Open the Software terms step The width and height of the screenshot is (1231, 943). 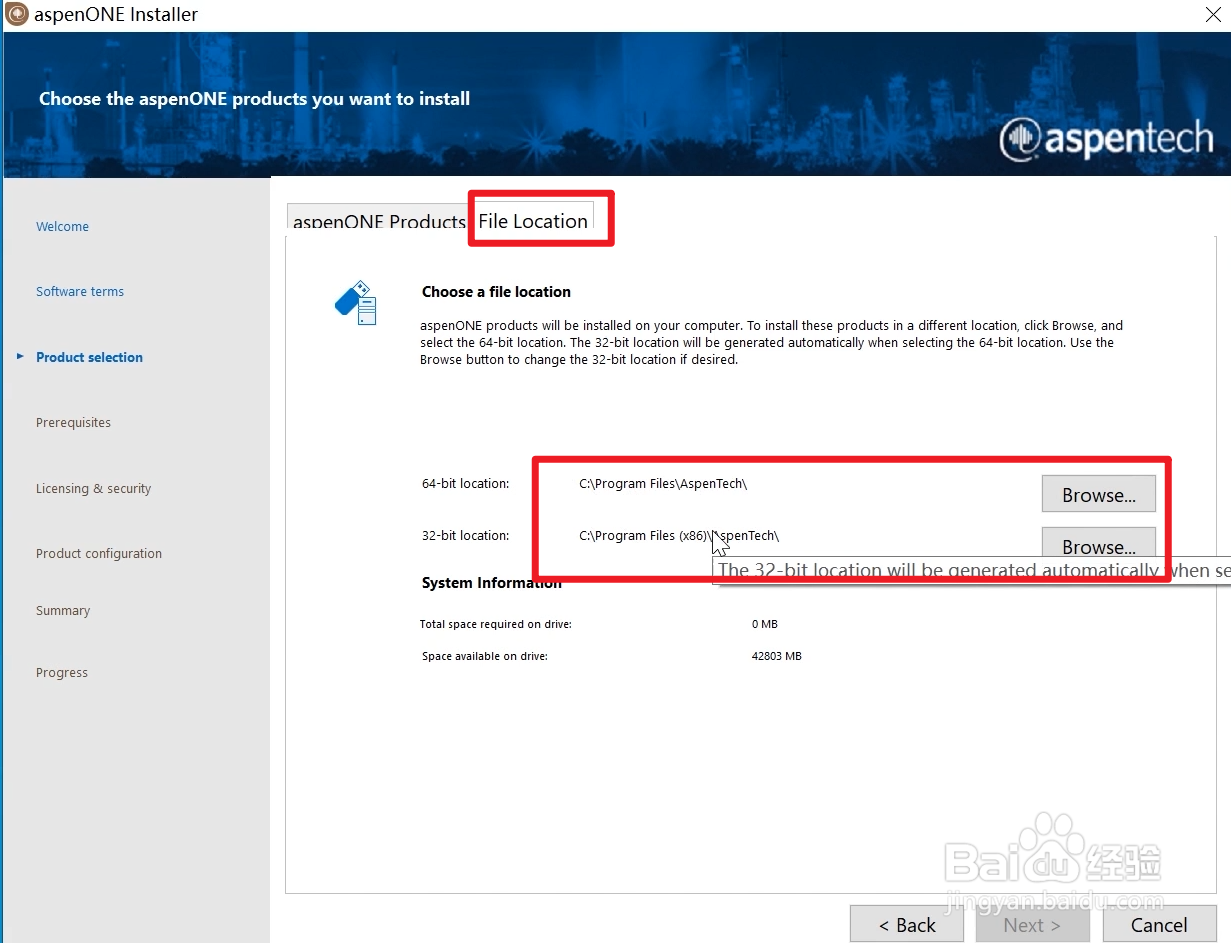[80, 292]
